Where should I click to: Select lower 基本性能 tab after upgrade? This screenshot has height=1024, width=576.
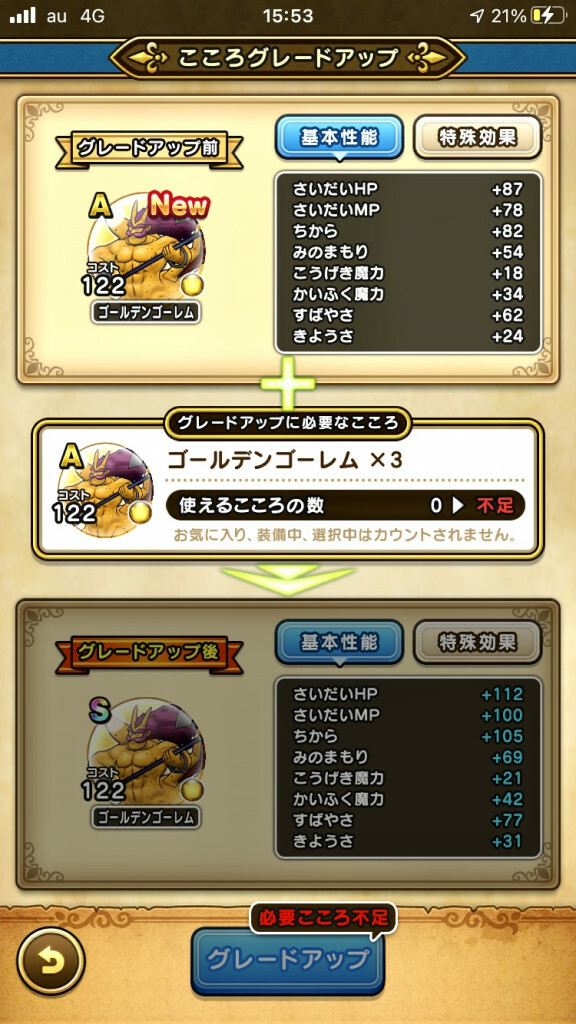click(x=339, y=643)
